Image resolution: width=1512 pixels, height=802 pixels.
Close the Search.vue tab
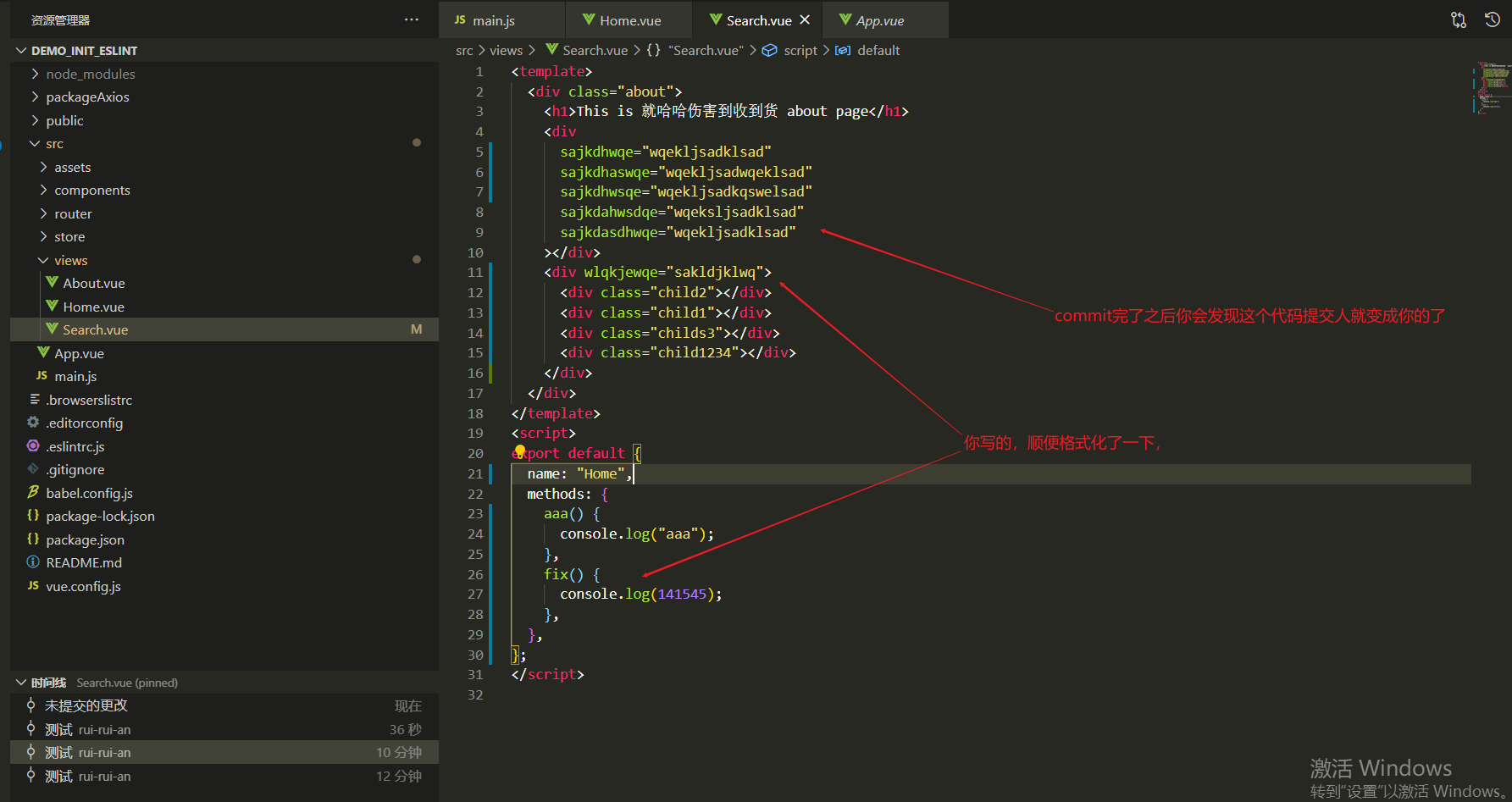coord(805,19)
